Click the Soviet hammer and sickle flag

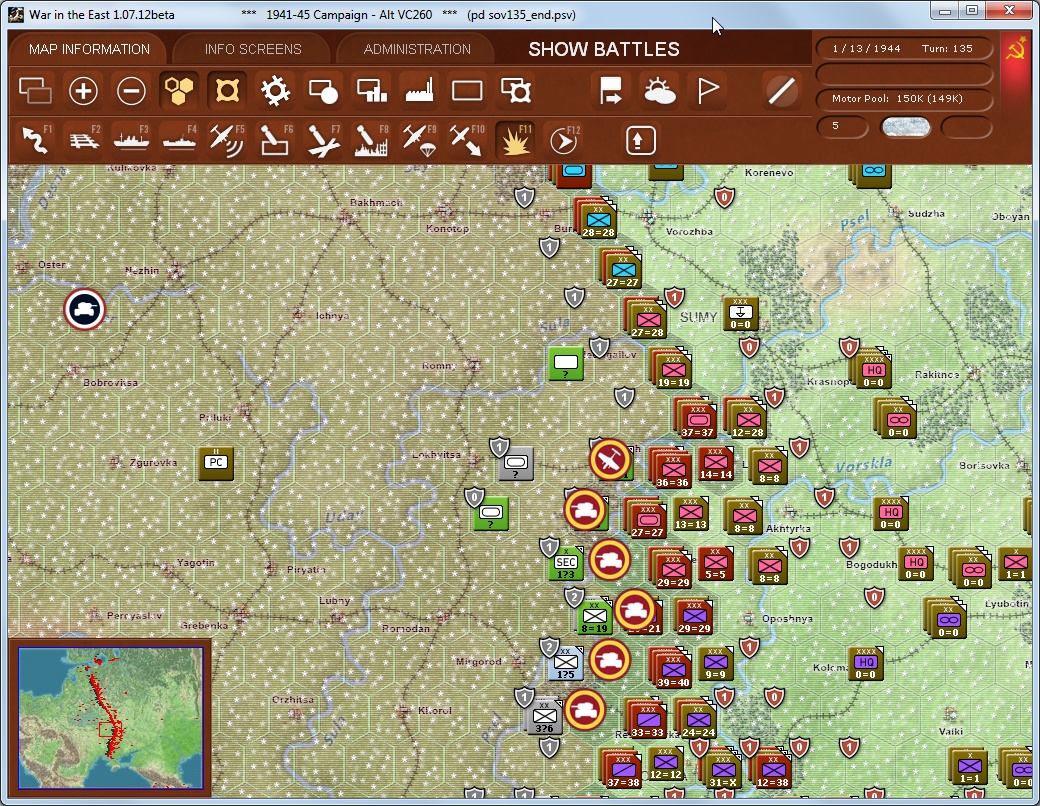click(x=1015, y=49)
